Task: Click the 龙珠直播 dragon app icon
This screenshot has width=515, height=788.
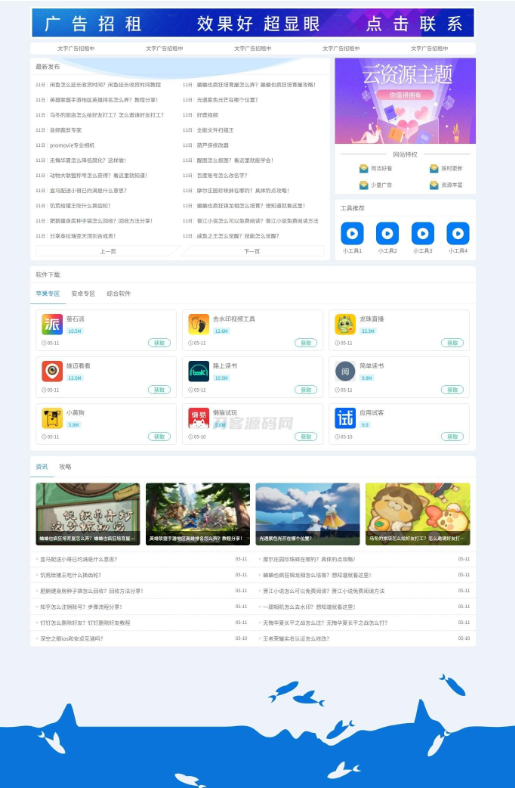Action: (x=345, y=324)
